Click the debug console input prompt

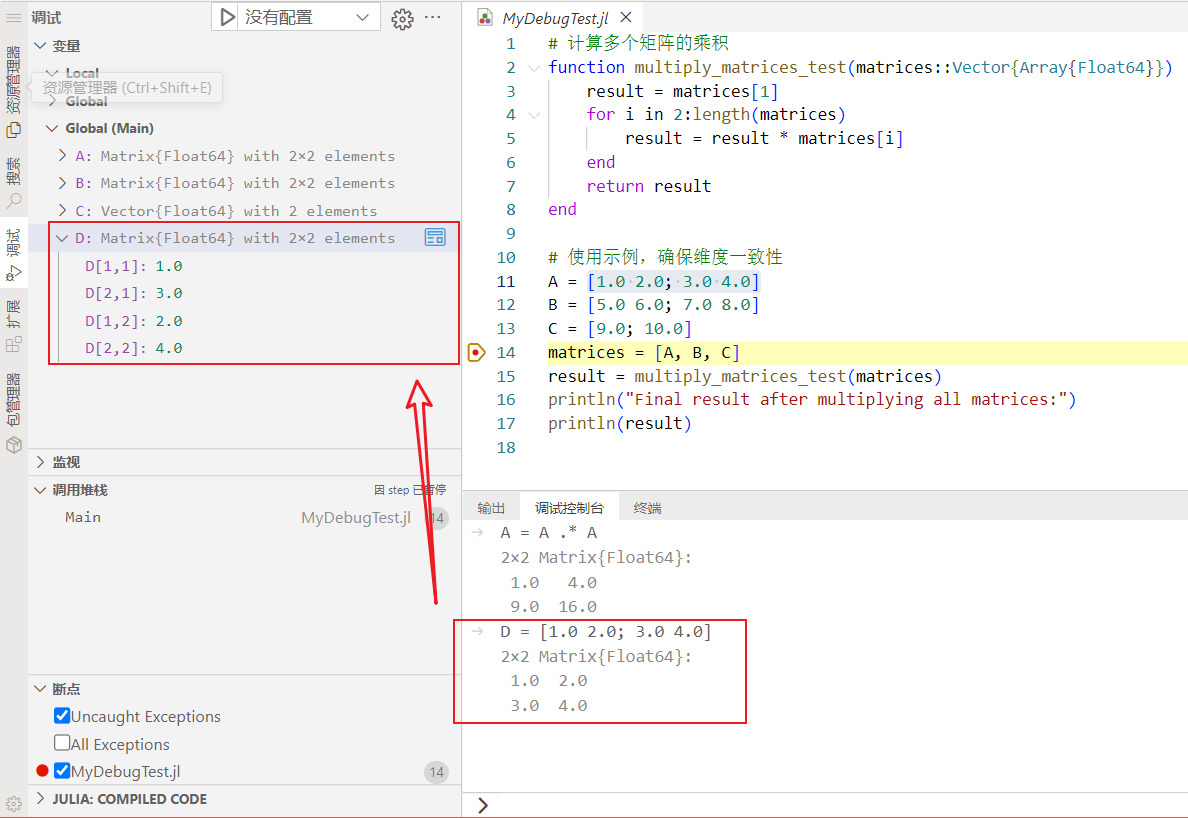coord(824,805)
